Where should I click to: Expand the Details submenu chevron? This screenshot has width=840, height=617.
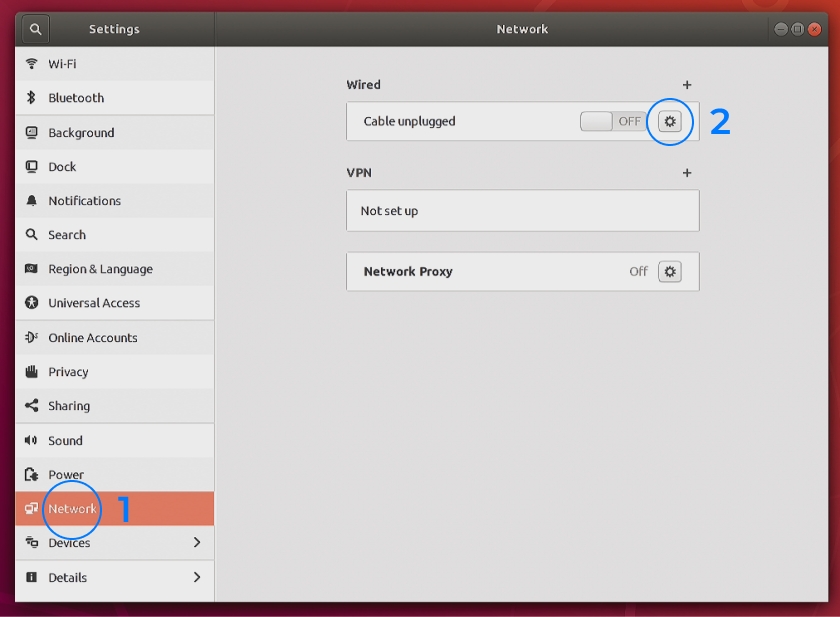pyautogui.click(x=196, y=577)
